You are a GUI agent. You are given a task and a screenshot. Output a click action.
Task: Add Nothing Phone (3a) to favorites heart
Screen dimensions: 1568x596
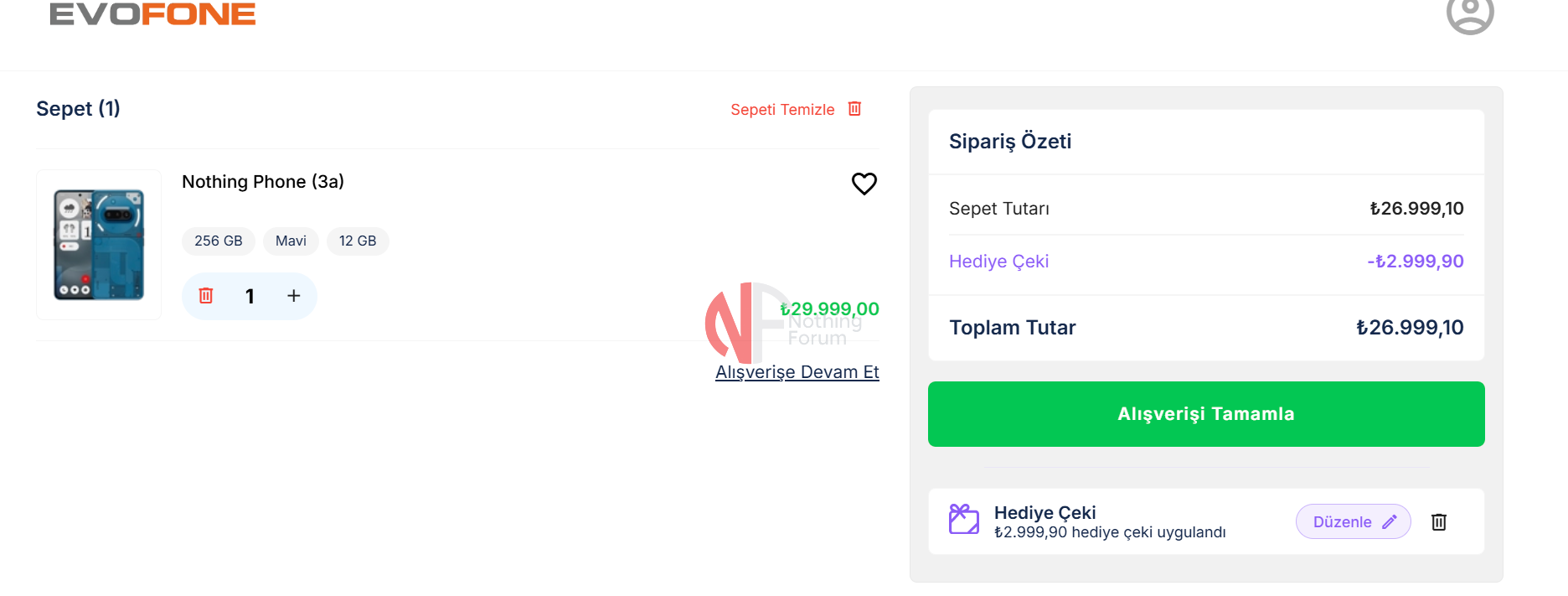pyautogui.click(x=864, y=184)
